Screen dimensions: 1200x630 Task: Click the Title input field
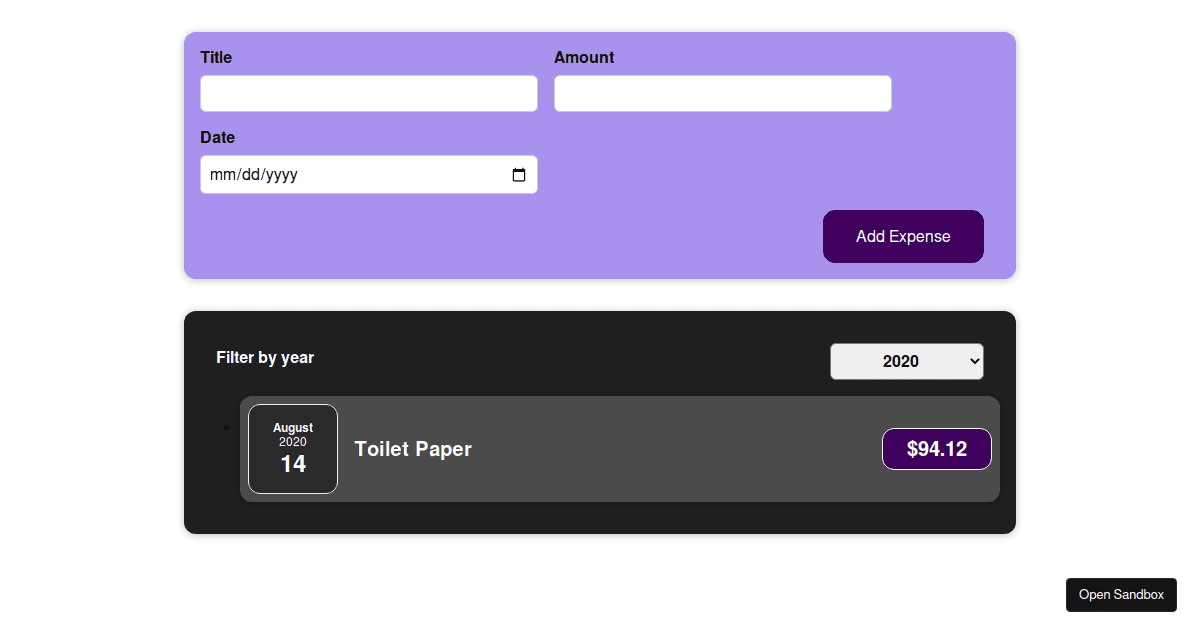tap(369, 94)
